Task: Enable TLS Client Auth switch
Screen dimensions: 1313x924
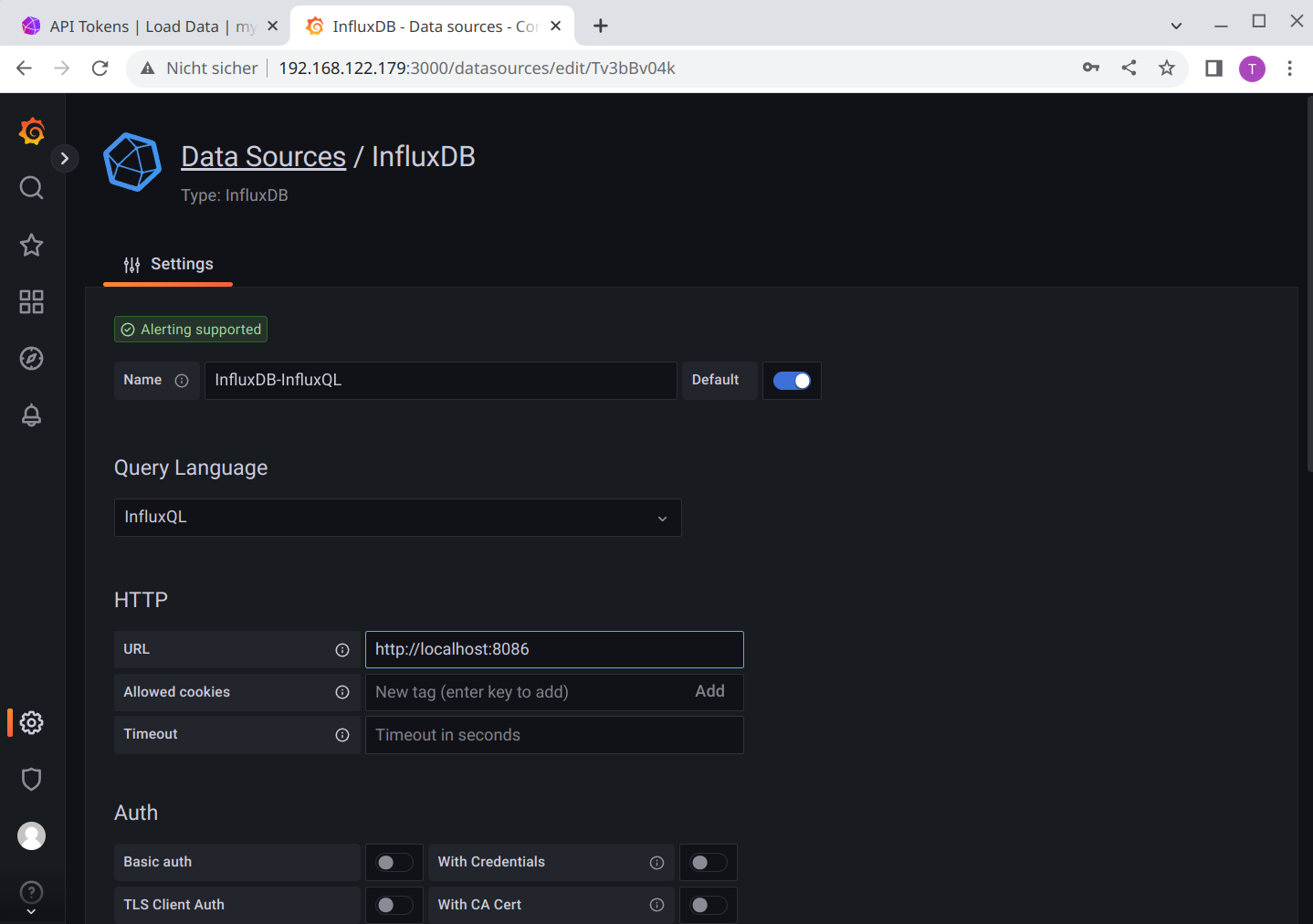Action: (394, 905)
